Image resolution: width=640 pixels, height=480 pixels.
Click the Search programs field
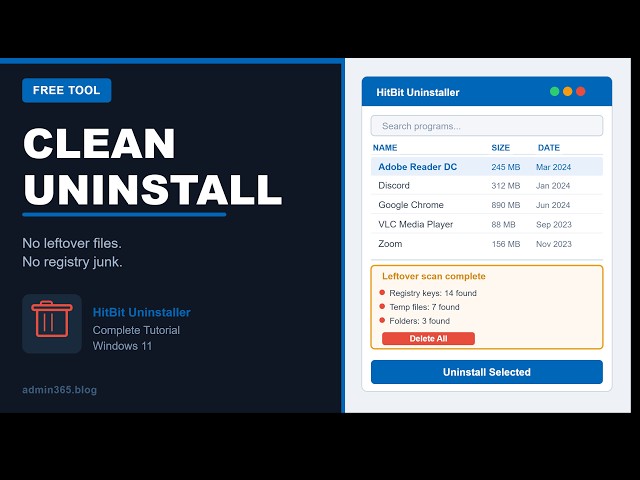pyautogui.click(x=487, y=126)
